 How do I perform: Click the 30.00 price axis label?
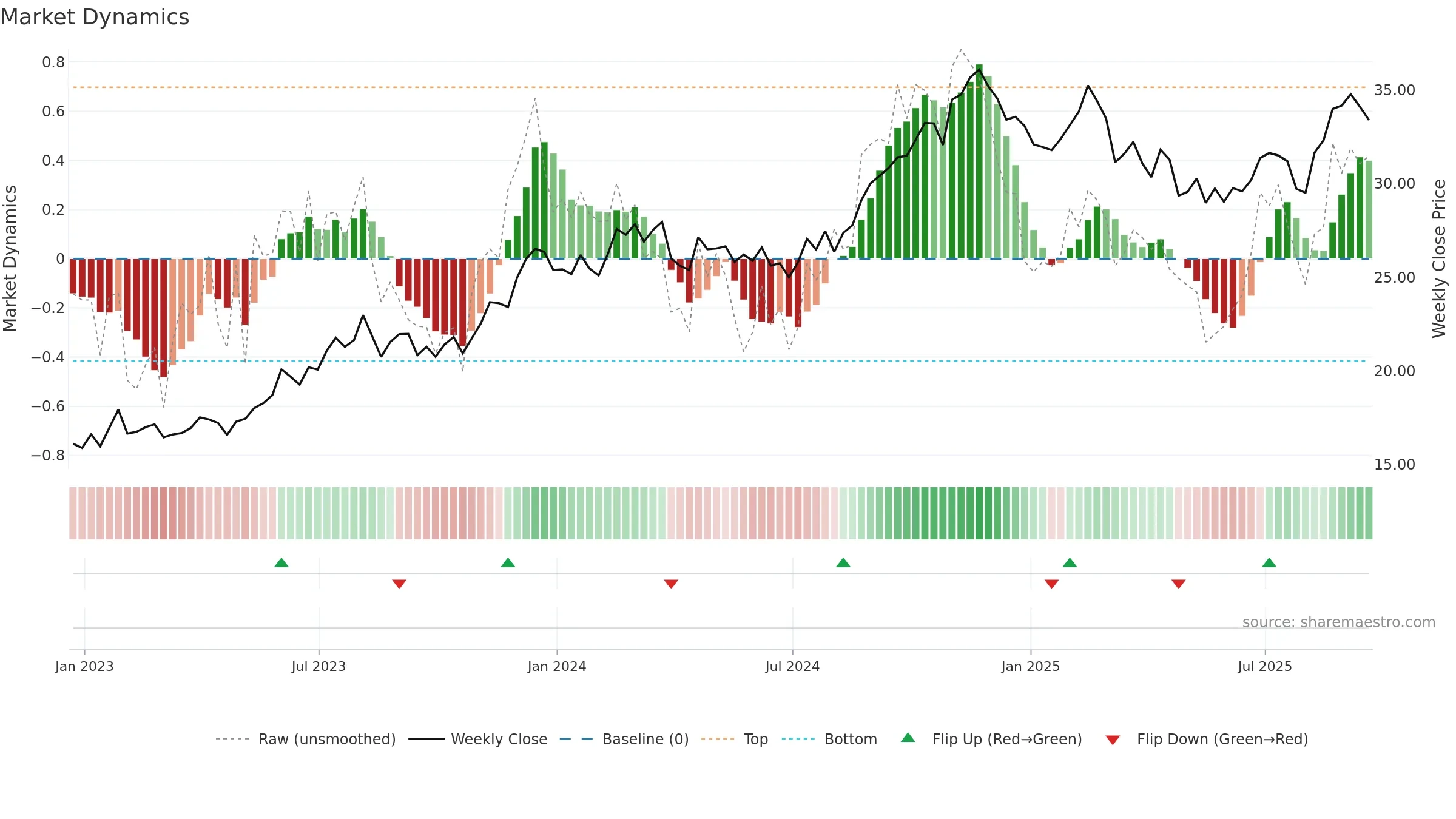click(1395, 184)
